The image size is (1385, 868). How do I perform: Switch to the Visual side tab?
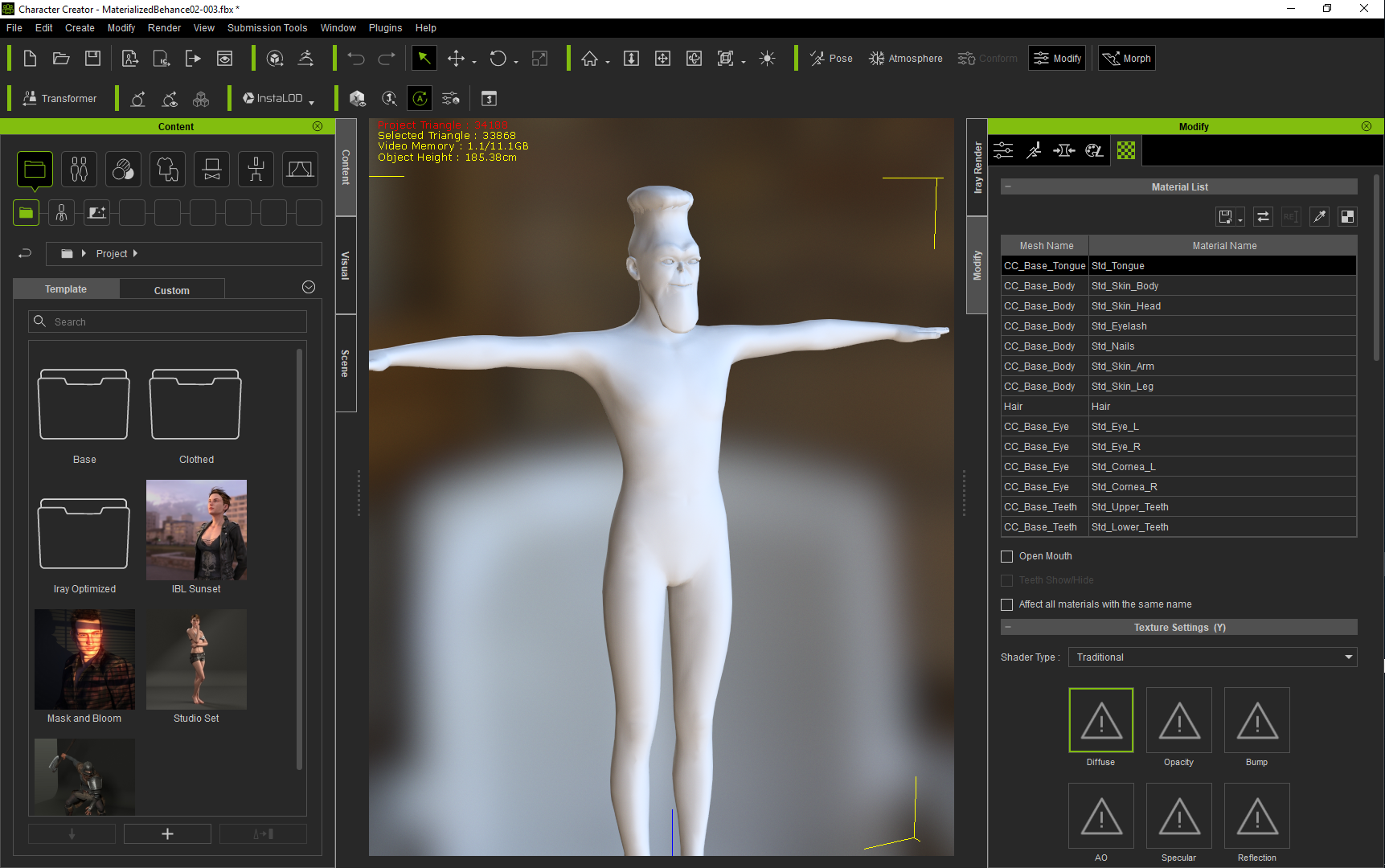pos(346,266)
